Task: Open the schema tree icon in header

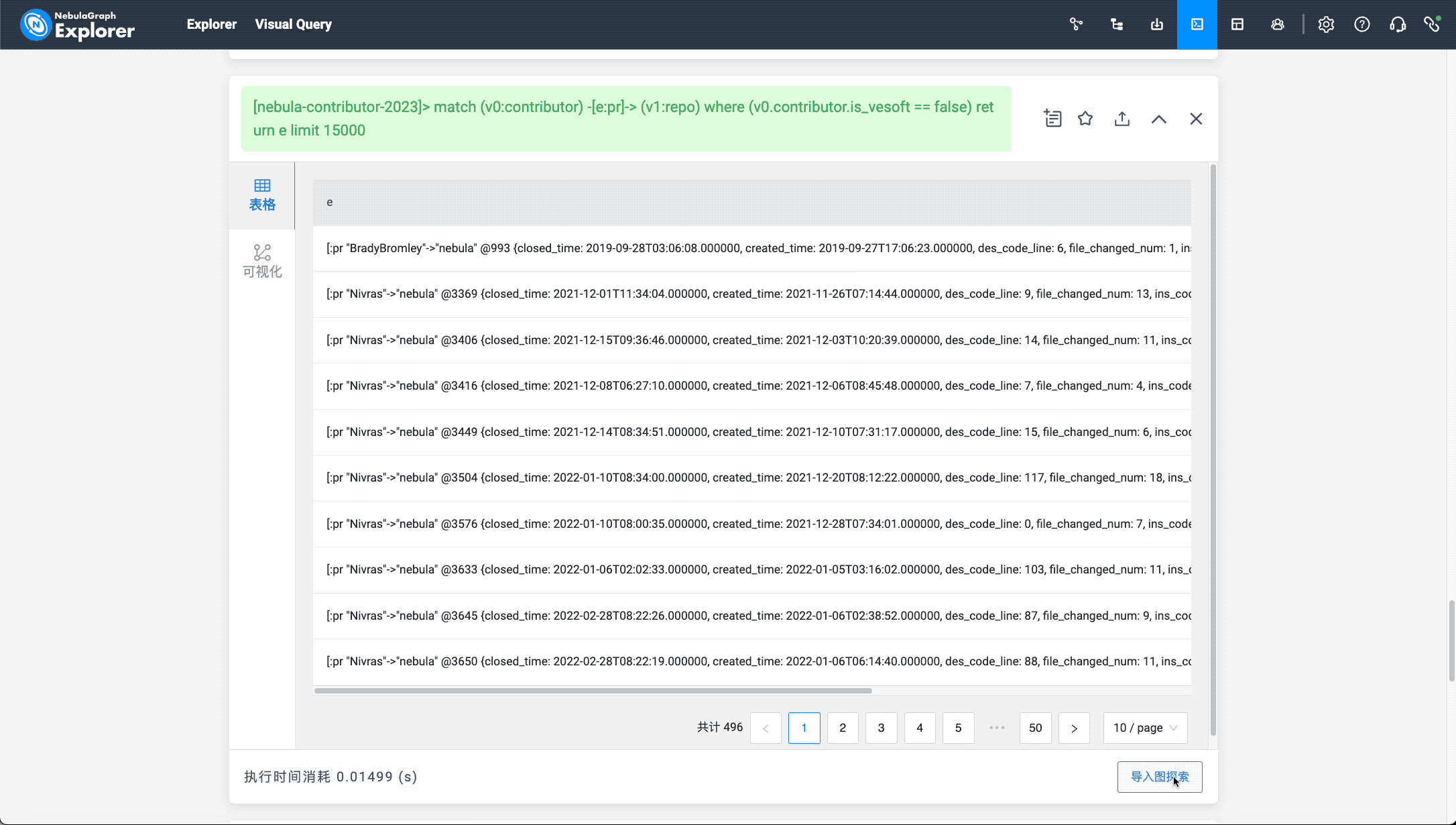Action: (x=1117, y=25)
